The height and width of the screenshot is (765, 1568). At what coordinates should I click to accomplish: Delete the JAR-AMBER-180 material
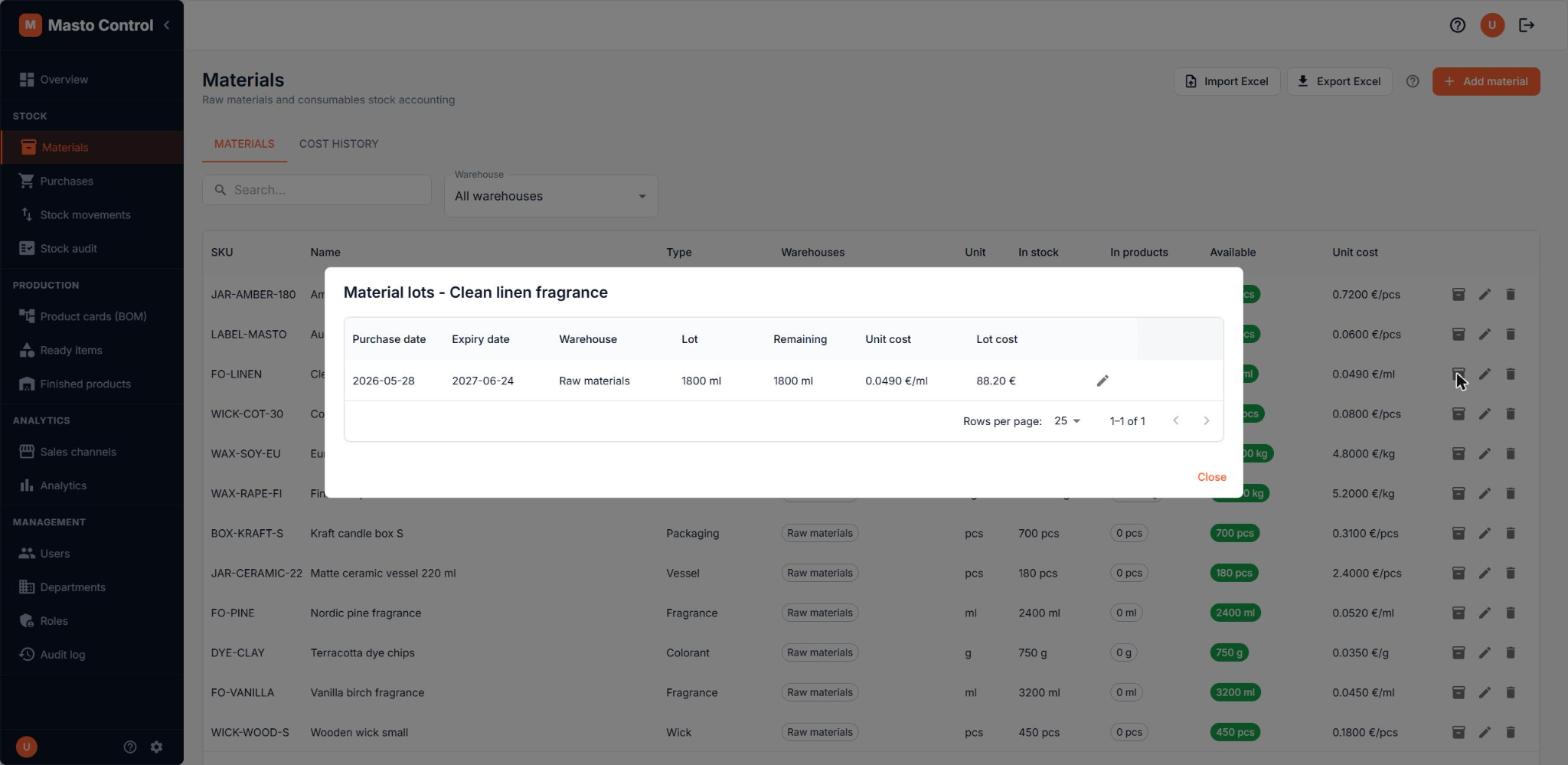(1510, 294)
